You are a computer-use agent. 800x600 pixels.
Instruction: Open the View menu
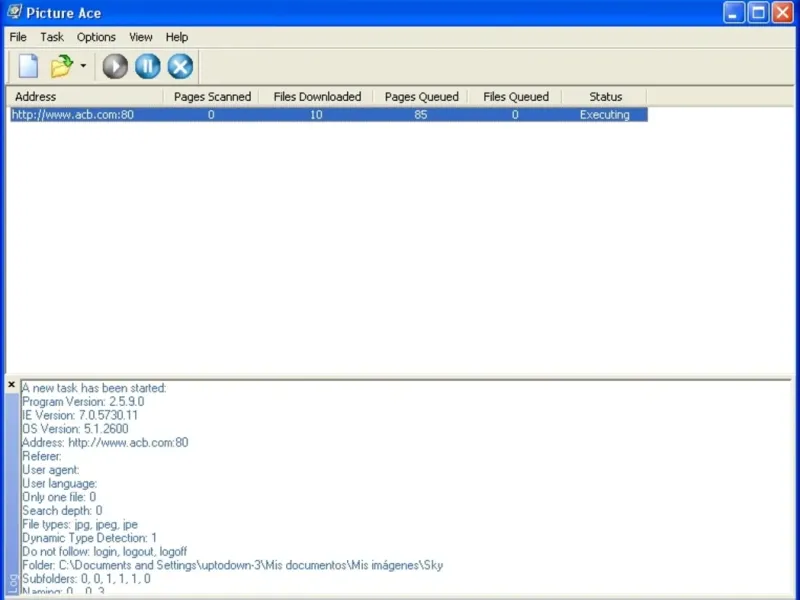tap(140, 37)
